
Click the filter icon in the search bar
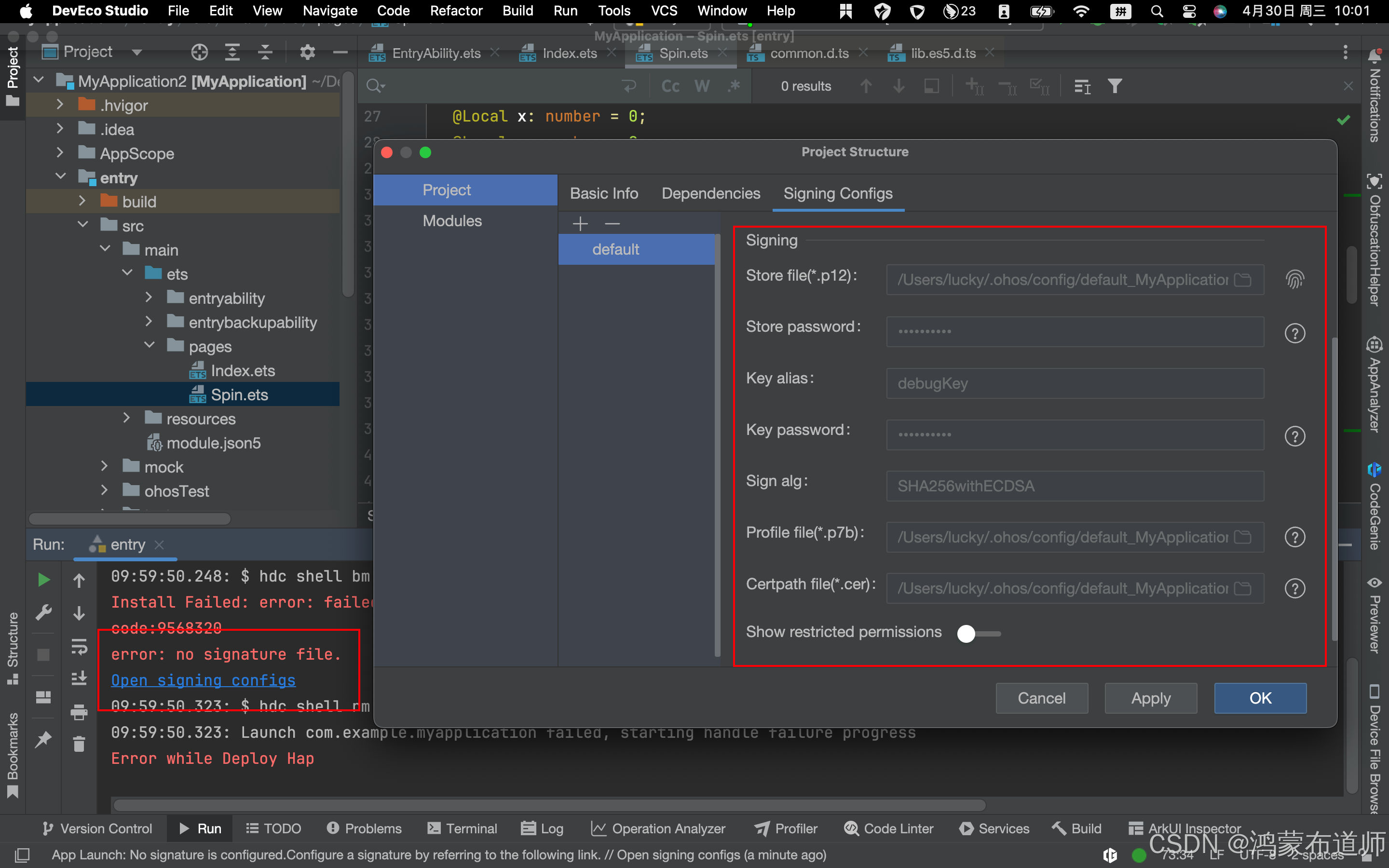(x=1115, y=86)
